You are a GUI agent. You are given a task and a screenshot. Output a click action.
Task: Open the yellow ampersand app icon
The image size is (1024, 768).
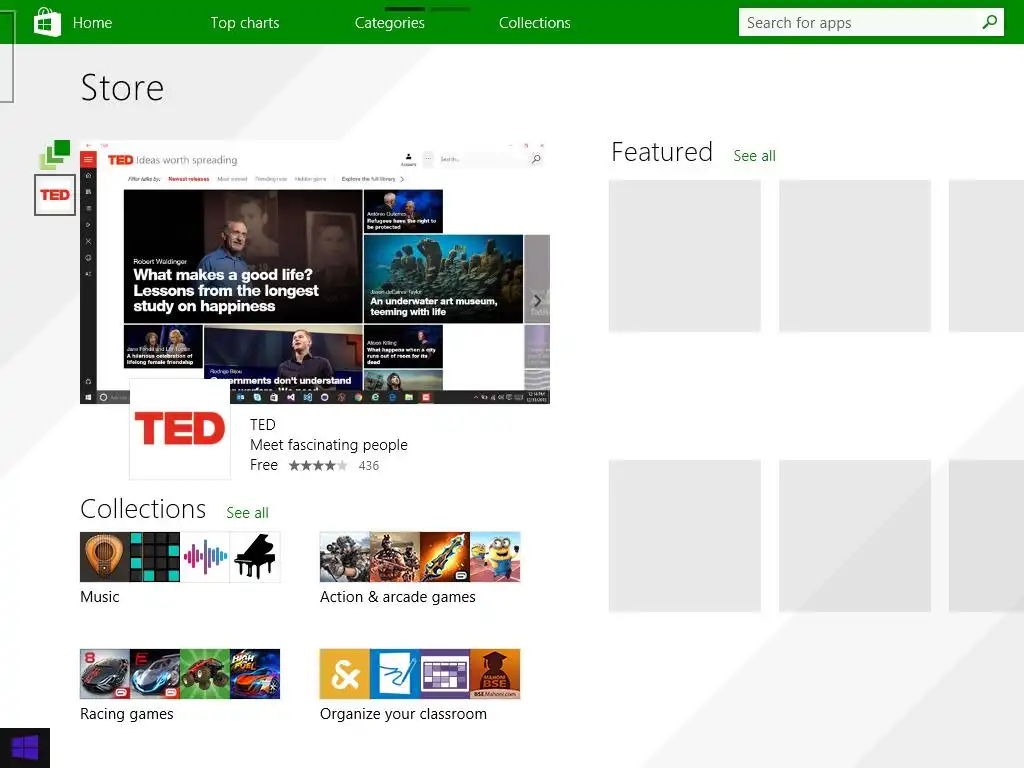pyautogui.click(x=344, y=674)
